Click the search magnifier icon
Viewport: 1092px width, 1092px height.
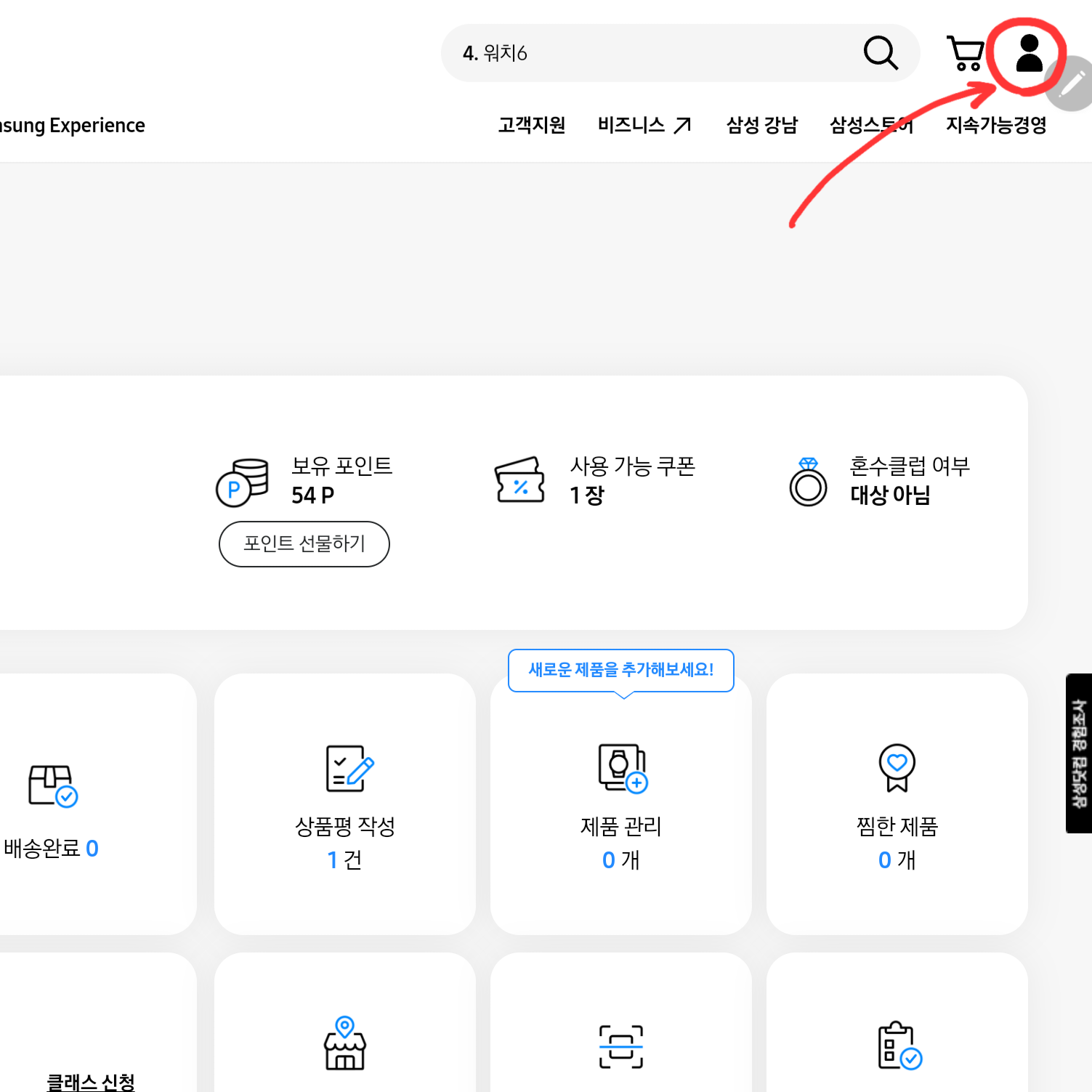(x=881, y=52)
